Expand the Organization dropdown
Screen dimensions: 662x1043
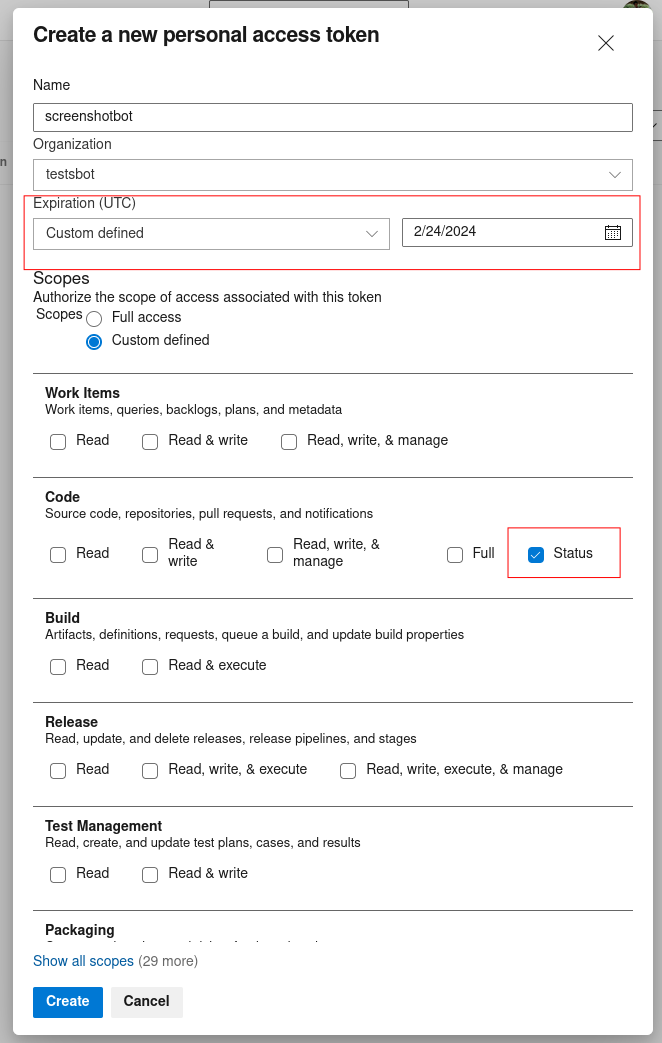[x=614, y=174]
